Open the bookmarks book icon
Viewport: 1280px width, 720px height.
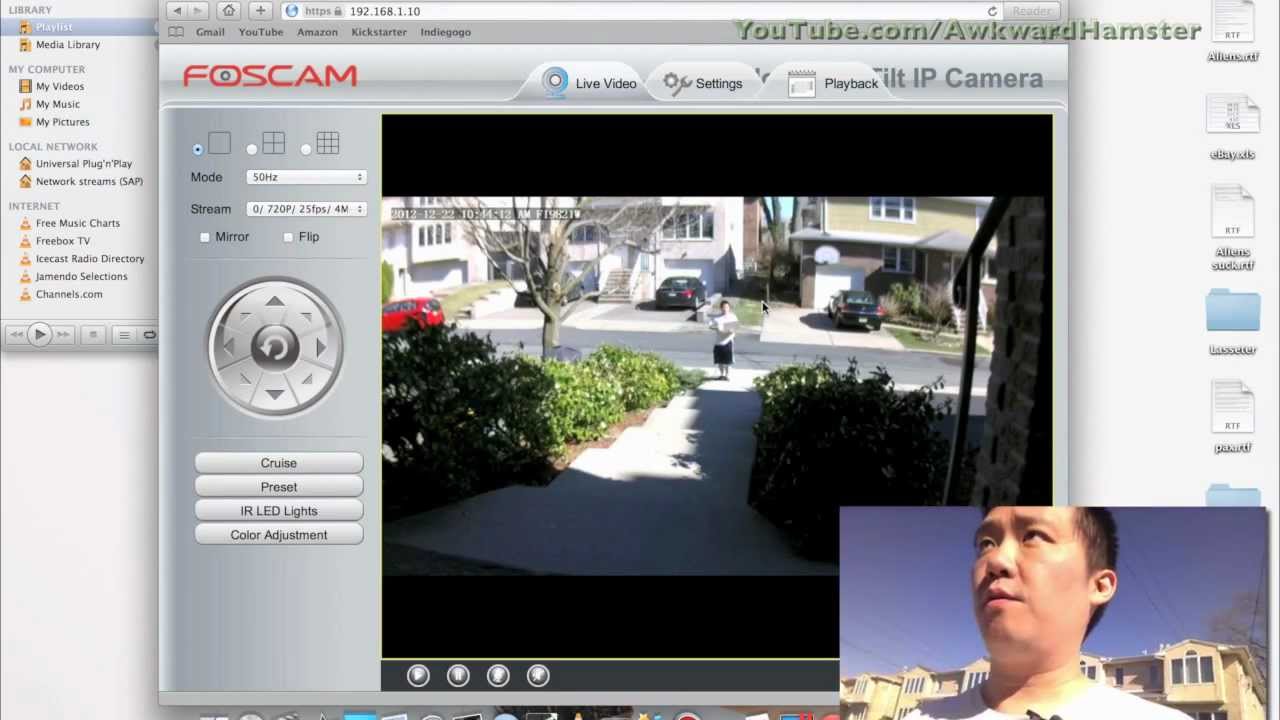pyautogui.click(x=176, y=32)
